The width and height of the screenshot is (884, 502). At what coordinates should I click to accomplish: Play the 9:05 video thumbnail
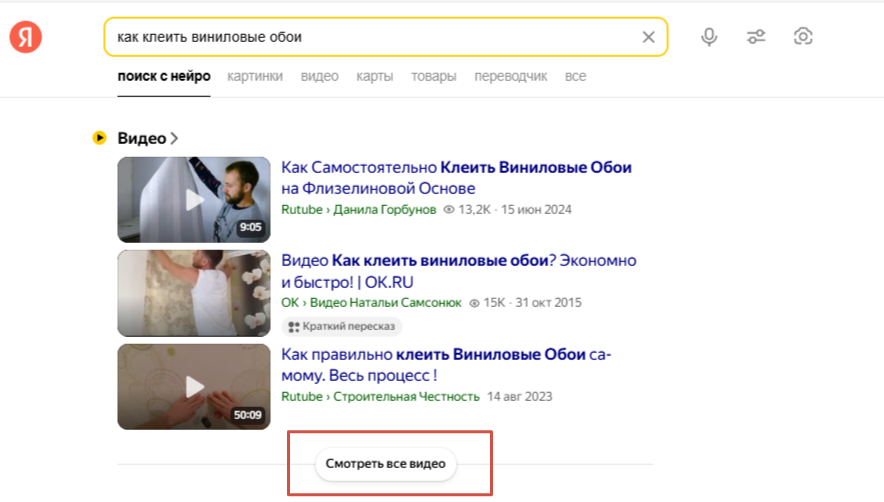[194, 200]
